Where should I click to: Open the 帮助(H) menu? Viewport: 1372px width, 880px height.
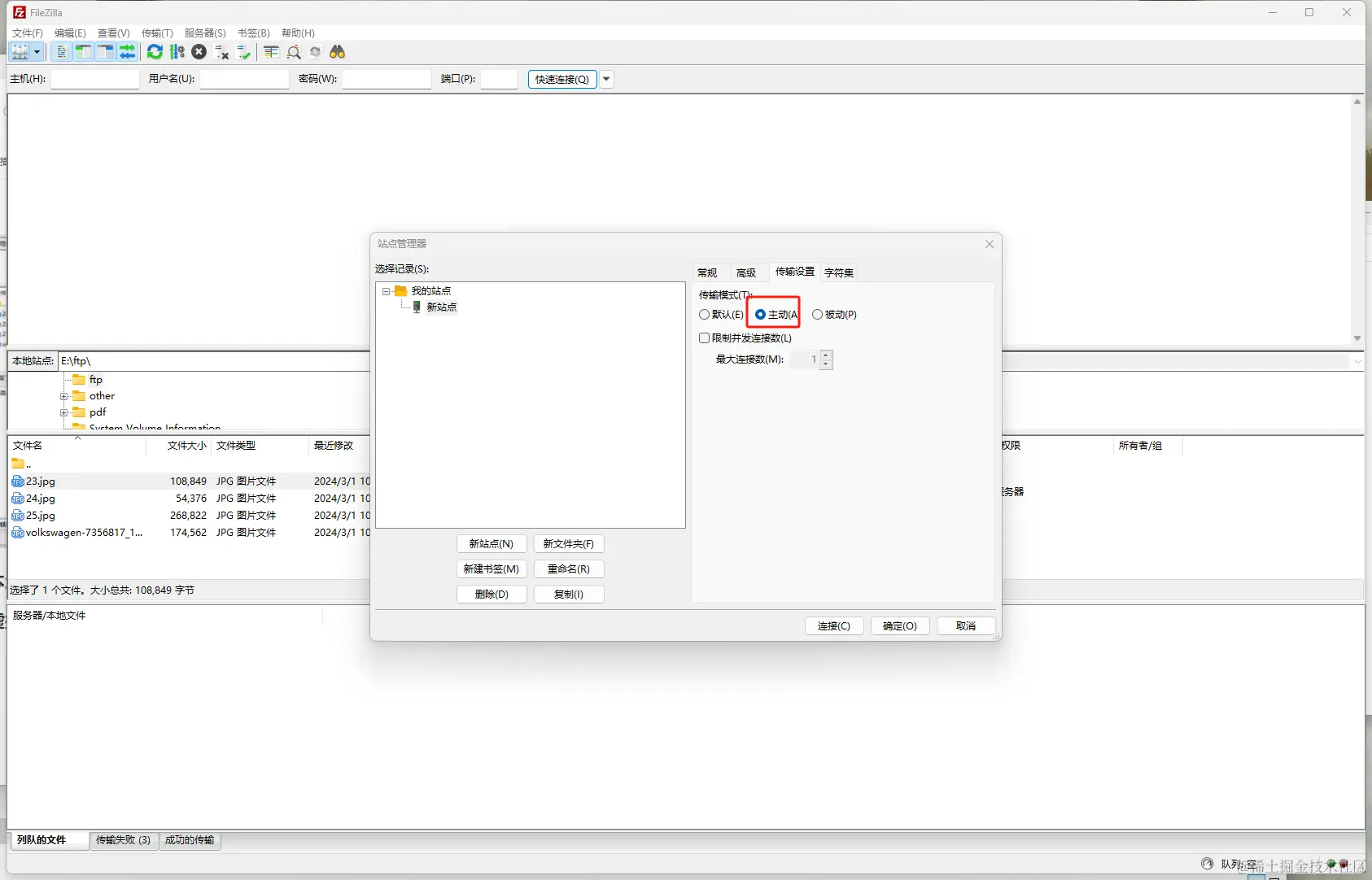pos(298,33)
